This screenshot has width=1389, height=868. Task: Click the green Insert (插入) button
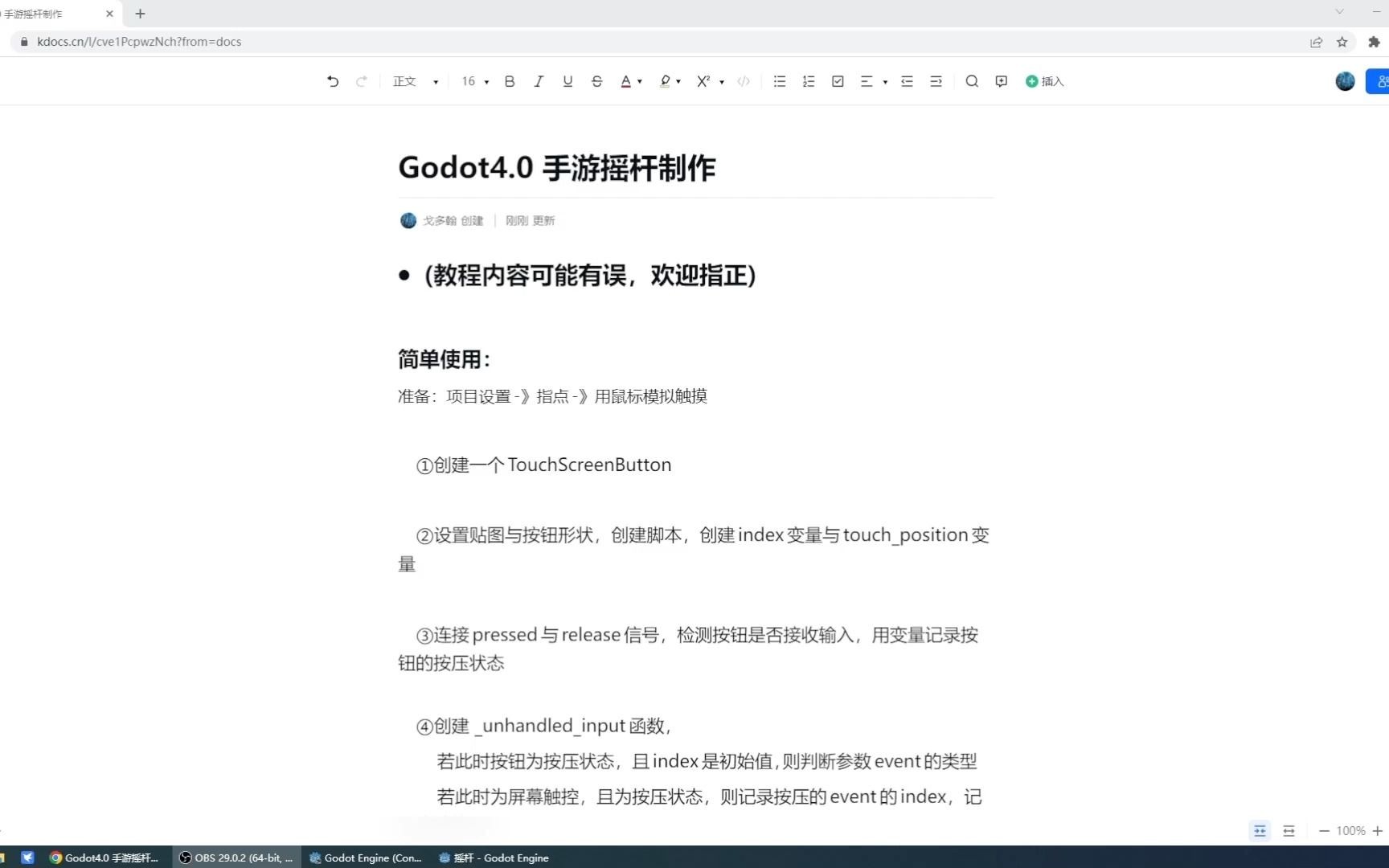point(1044,81)
